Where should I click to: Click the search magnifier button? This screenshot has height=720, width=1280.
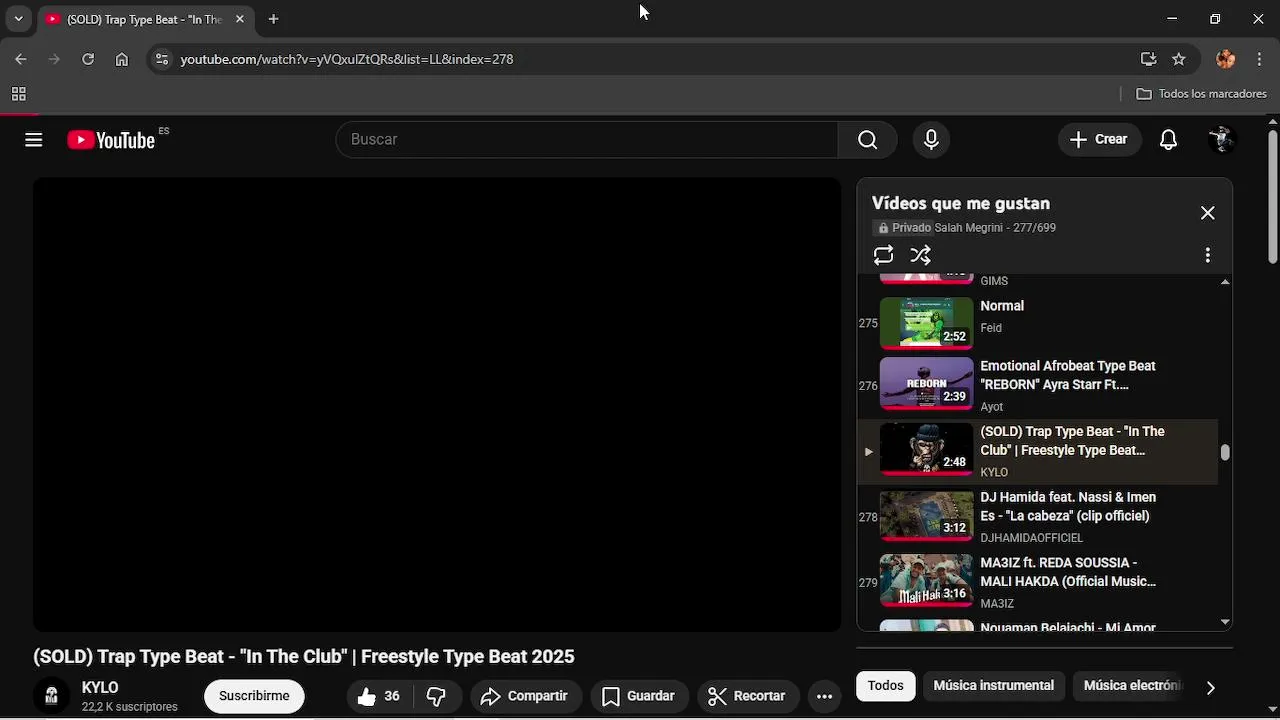[x=867, y=140]
